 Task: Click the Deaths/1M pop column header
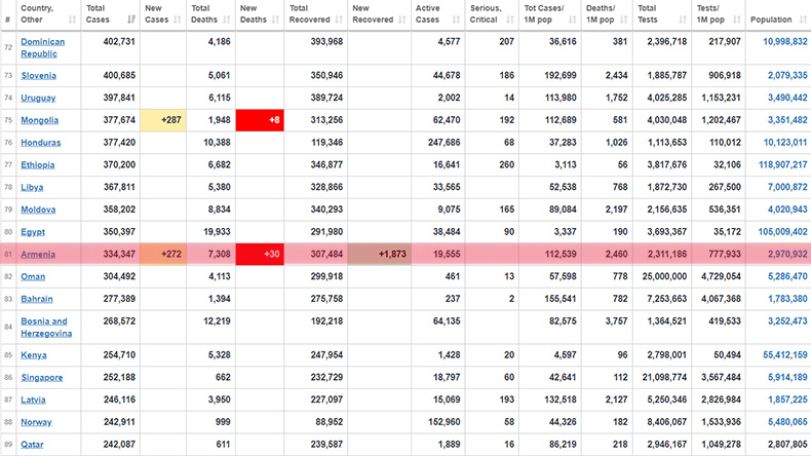point(606,14)
